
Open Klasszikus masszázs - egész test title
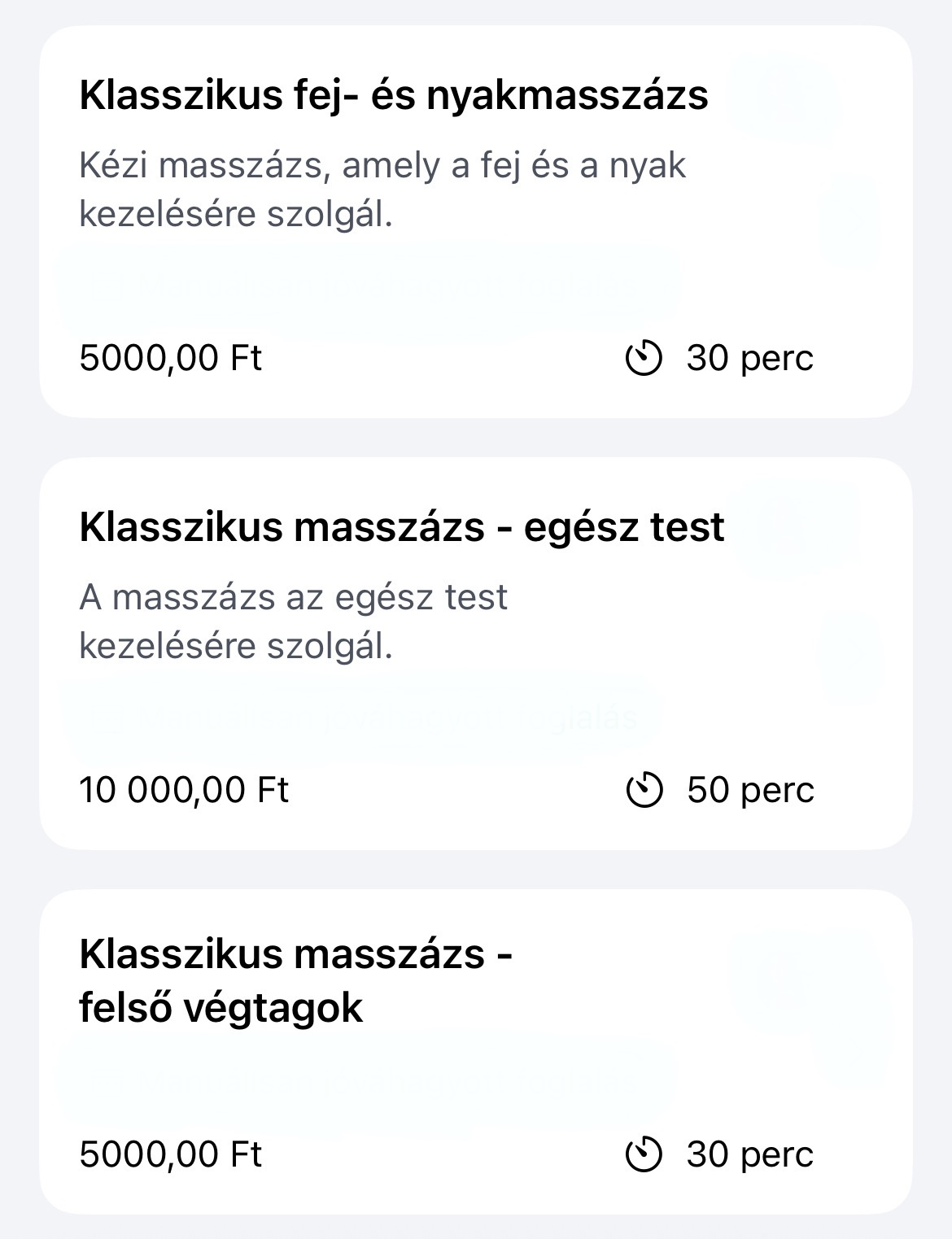pos(402,527)
